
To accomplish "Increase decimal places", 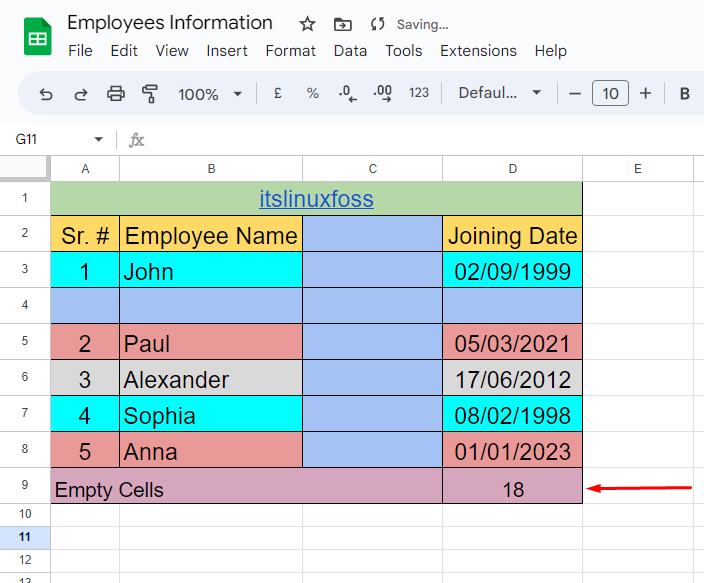I will tap(383, 93).
